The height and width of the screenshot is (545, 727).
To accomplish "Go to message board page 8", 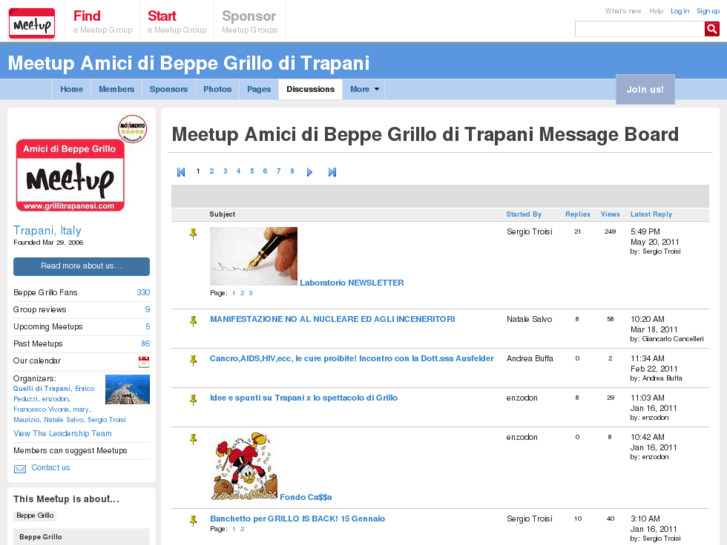I will (x=292, y=171).
